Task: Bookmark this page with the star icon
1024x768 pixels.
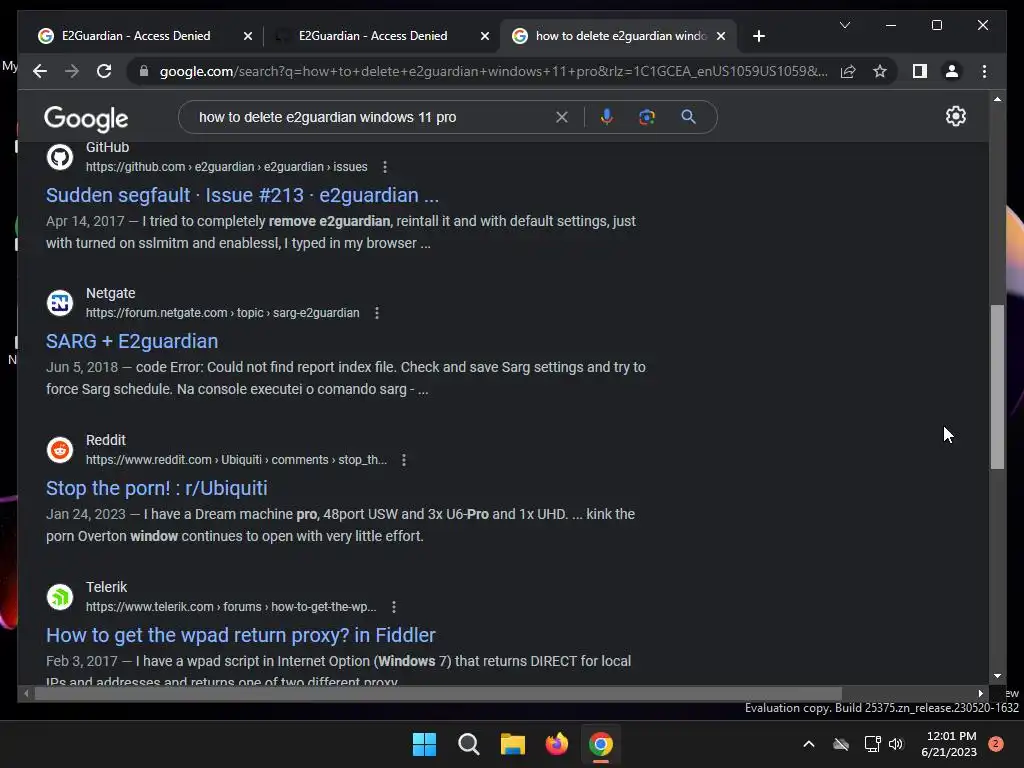Action: click(x=880, y=71)
